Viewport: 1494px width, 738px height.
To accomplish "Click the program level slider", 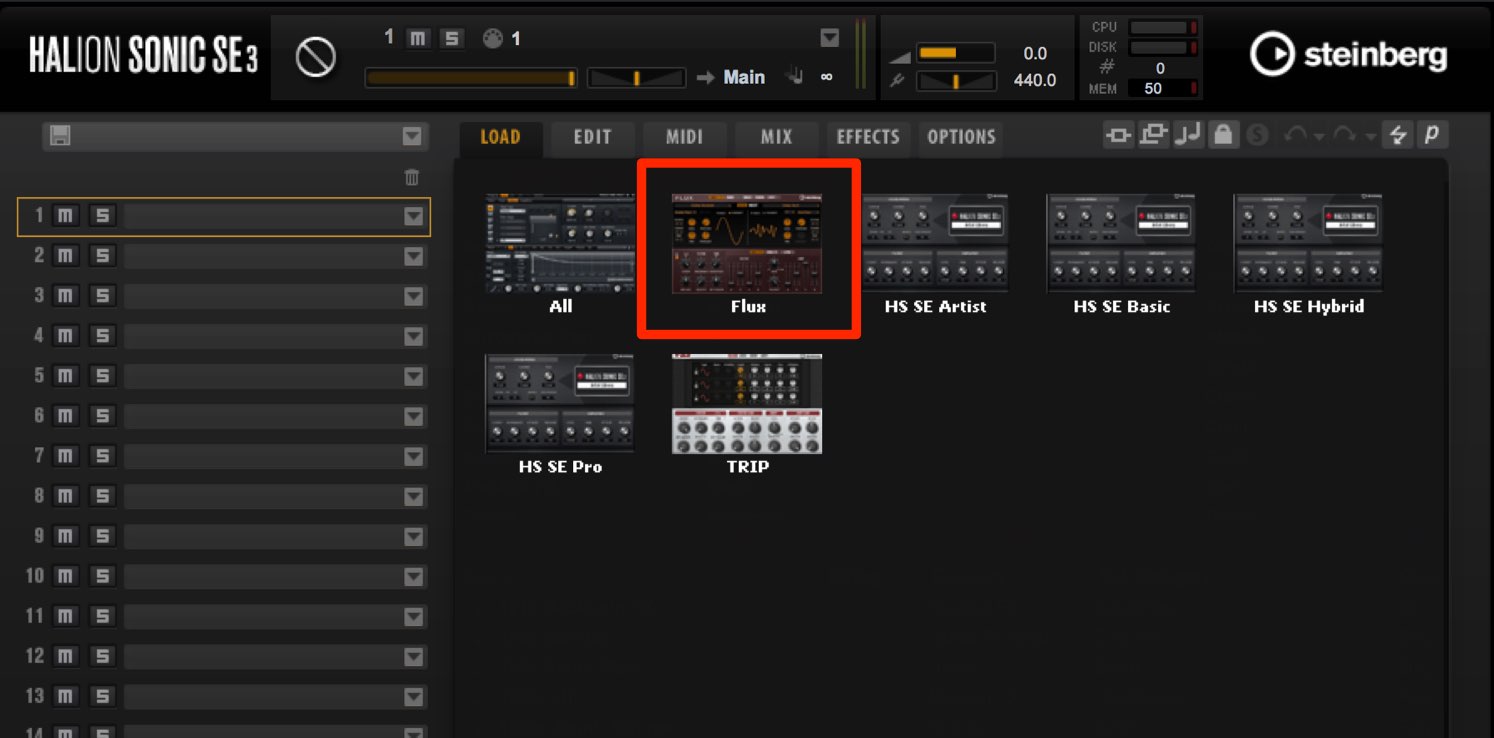I will pyautogui.click(x=471, y=78).
